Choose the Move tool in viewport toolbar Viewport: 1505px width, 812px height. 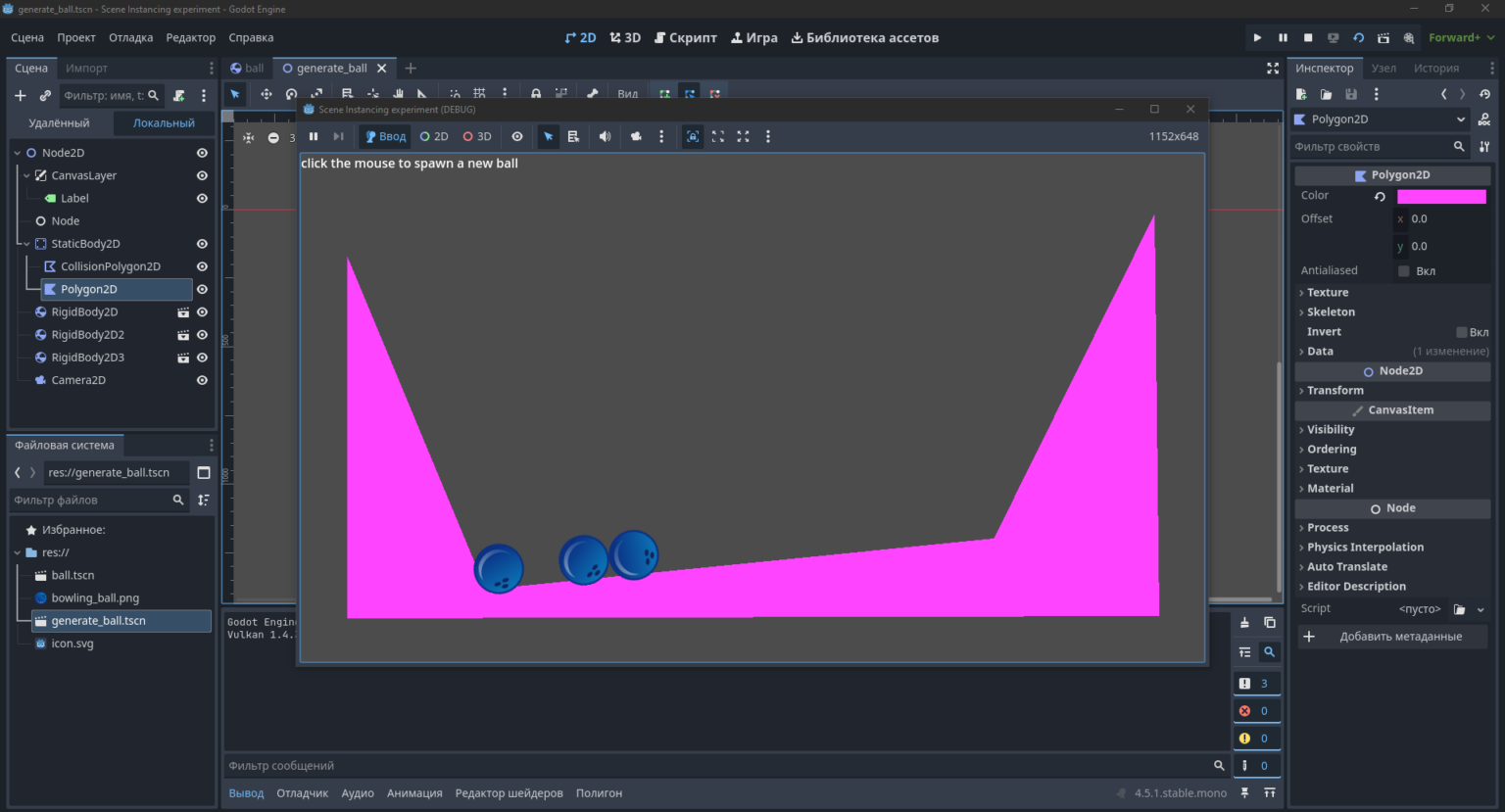(x=266, y=94)
